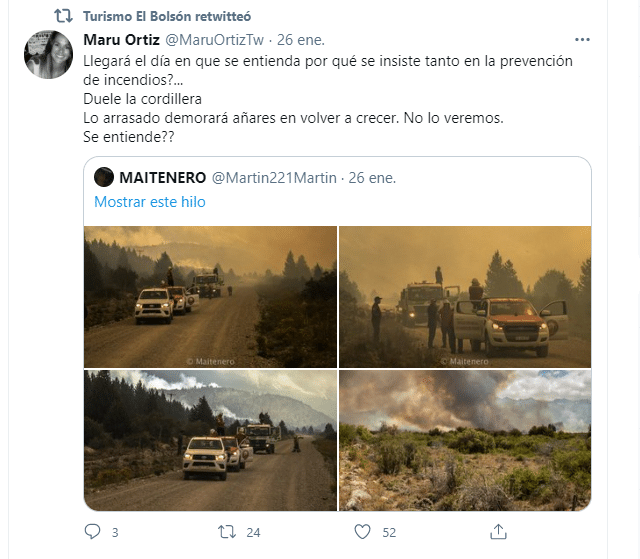Open the @MaruOrtizTw handle
This screenshot has height=559, width=640.
pos(214,40)
